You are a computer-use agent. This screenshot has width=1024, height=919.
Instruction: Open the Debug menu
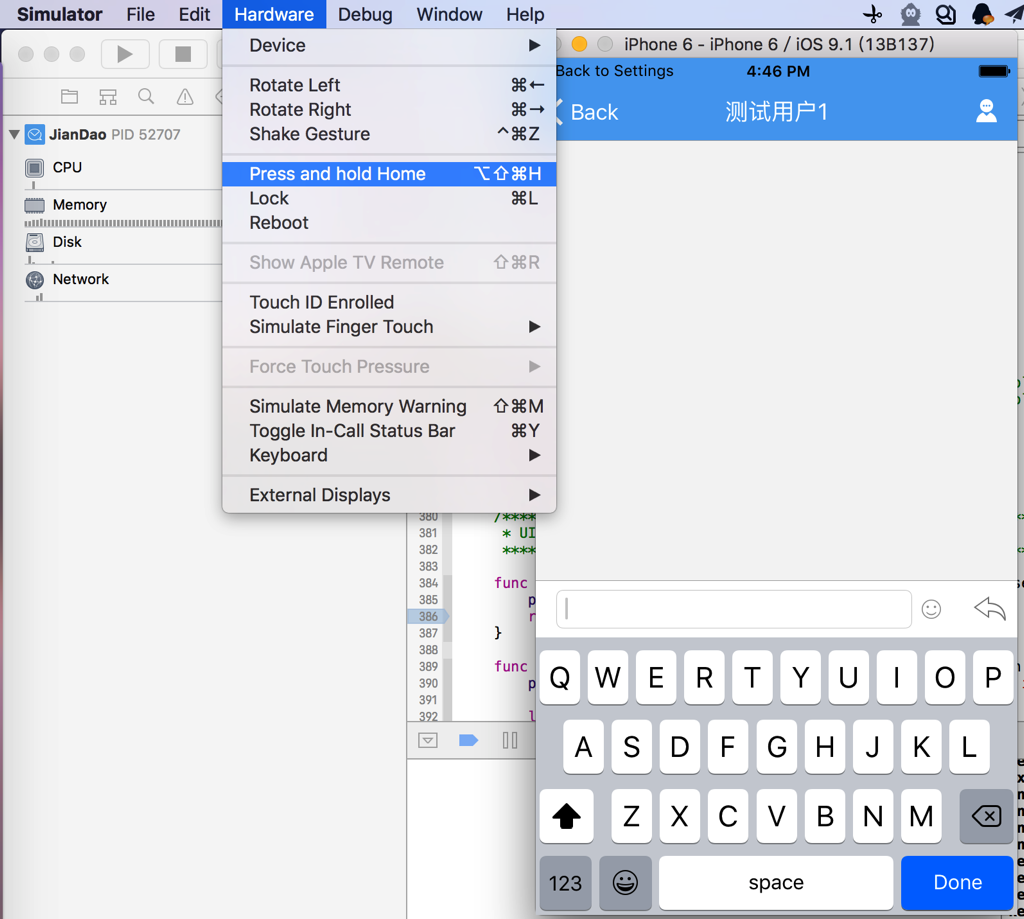pos(365,14)
